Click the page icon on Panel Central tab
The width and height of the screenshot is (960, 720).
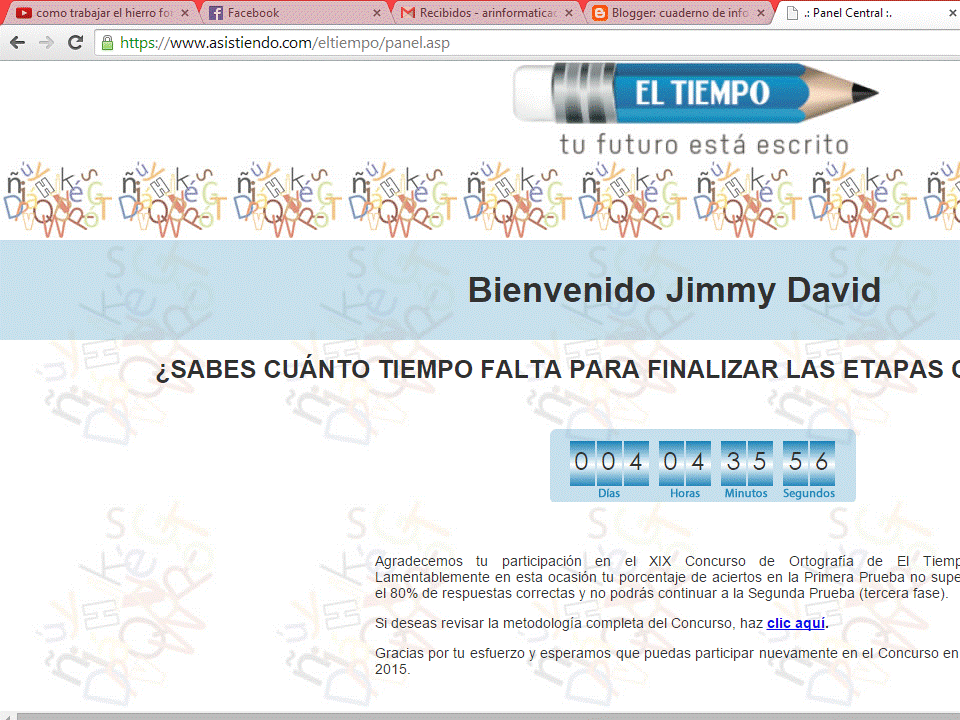point(792,13)
